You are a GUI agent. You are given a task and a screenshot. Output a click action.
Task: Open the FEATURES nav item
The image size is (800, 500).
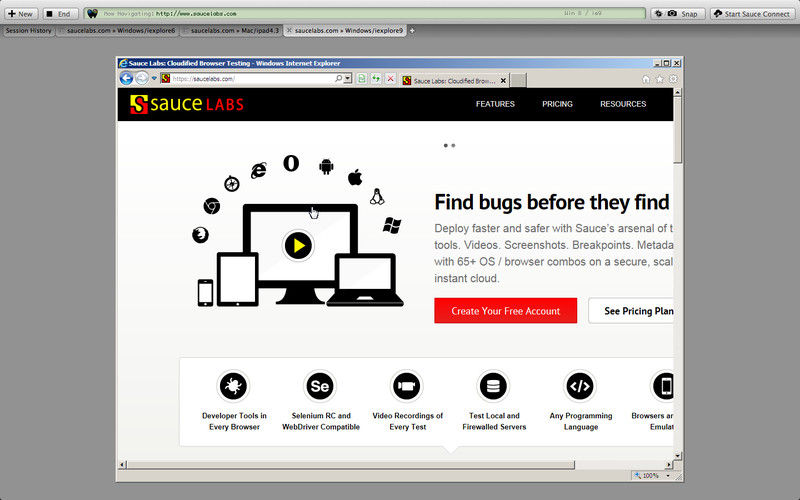click(x=495, y=104)
